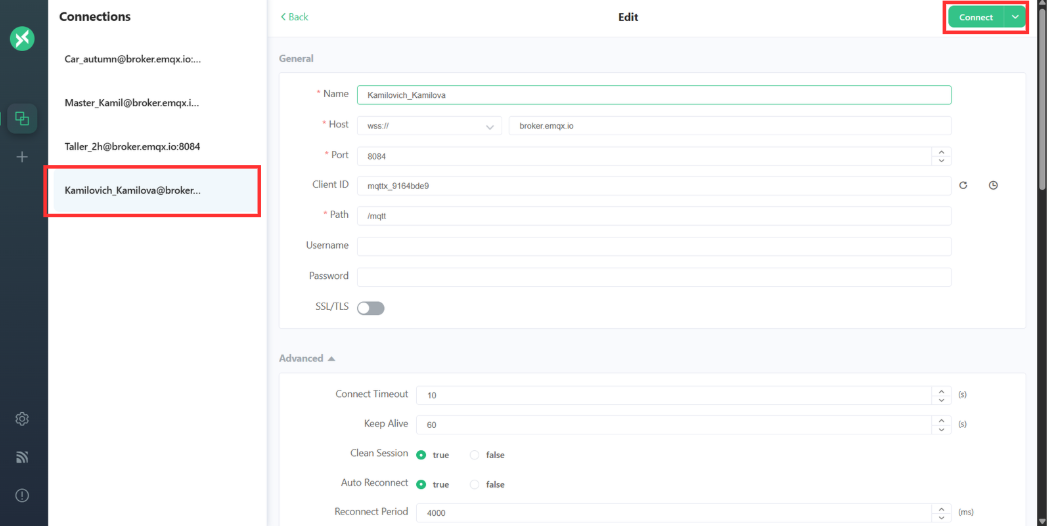Click the Username input field
1049x526 pixels.
click(654, 246)
